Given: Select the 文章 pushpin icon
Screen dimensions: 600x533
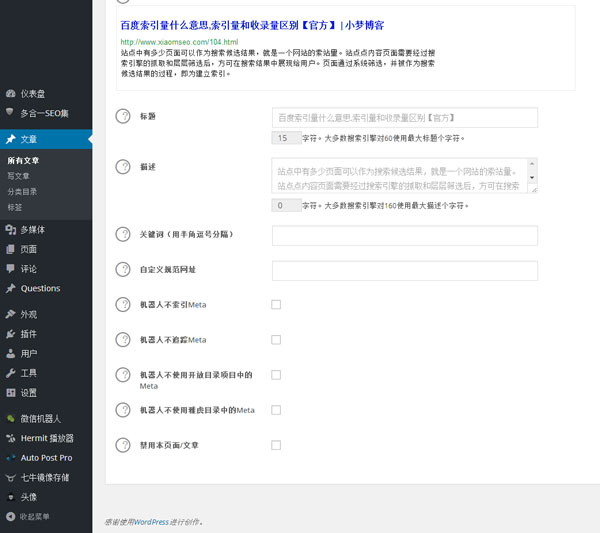Looking at the screenshot, I should [x=11, y=139].
